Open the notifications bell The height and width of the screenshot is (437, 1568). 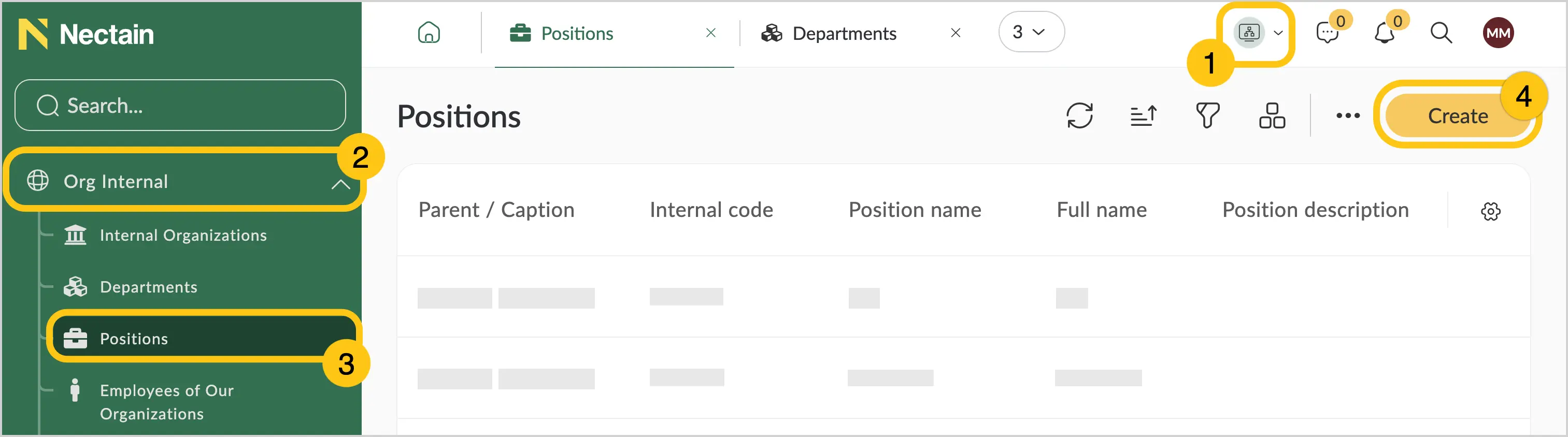coord(1384,33)
